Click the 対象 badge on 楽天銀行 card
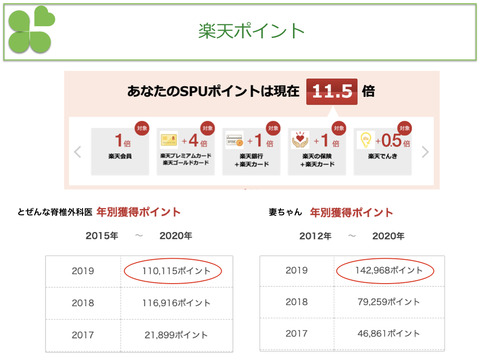Image resolution: width=480 pixels, height=360 pixels. (273, 128)
